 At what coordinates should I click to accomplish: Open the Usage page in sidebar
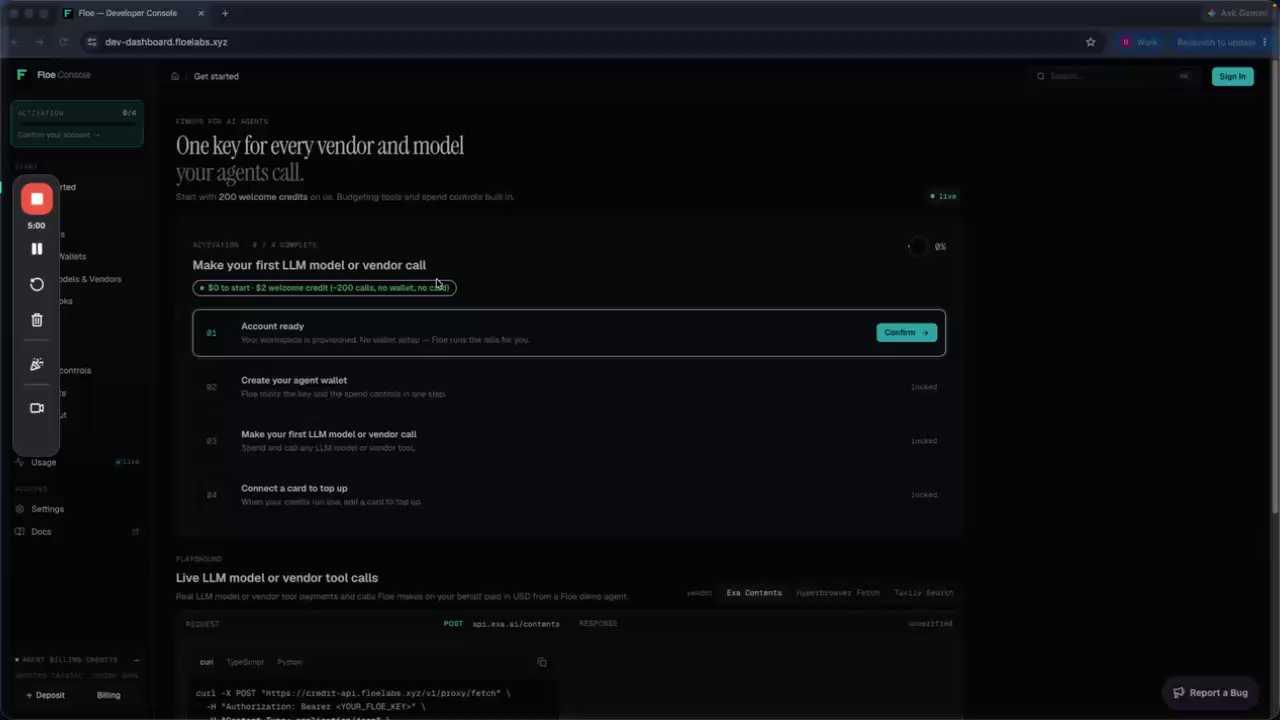(x=43, y=462)
